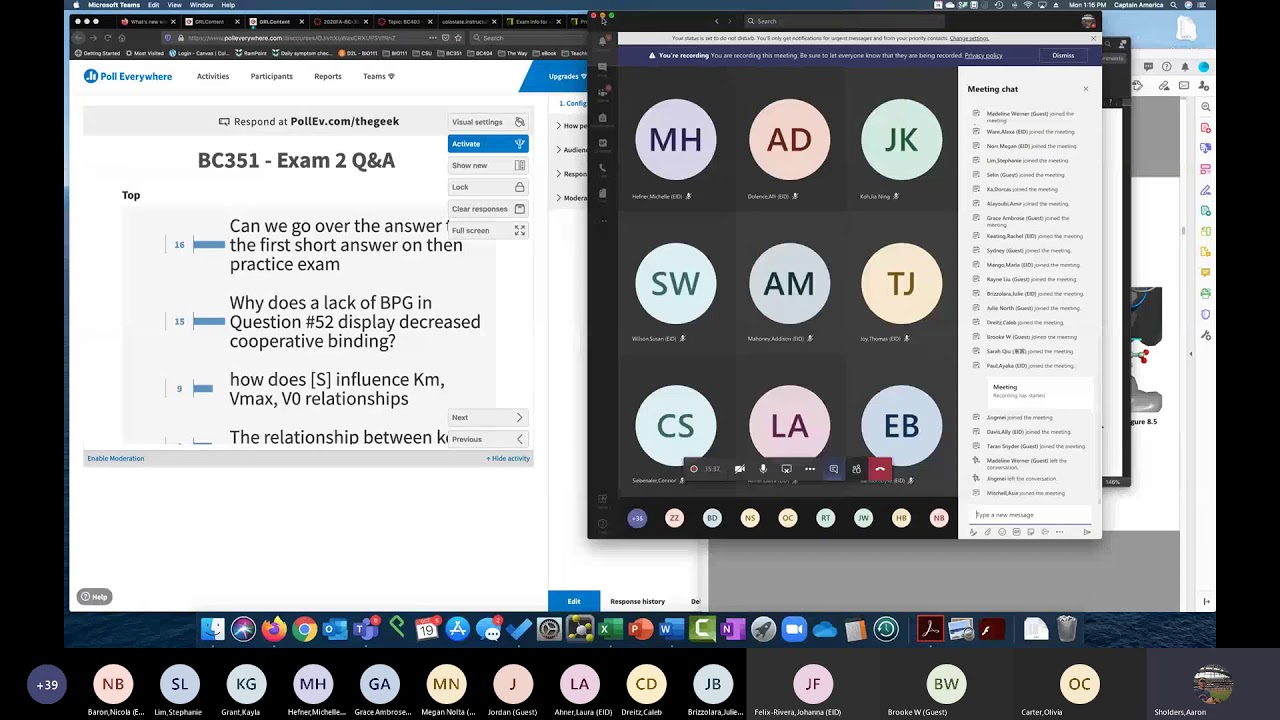Open the View menu in the menu bar
The height and width of the screenshot is (720, 1280).
pos(175,5)
